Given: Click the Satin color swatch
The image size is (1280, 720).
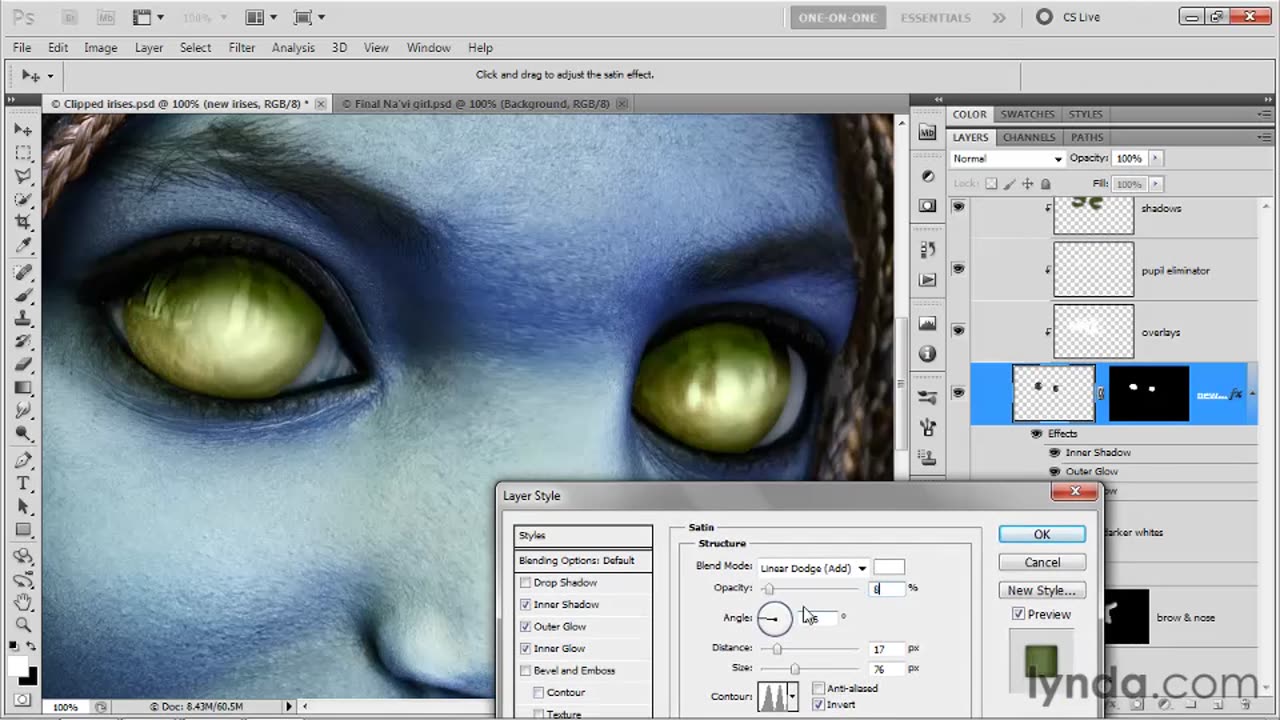Looking at the screenshot, I should (x=888, y=568).
